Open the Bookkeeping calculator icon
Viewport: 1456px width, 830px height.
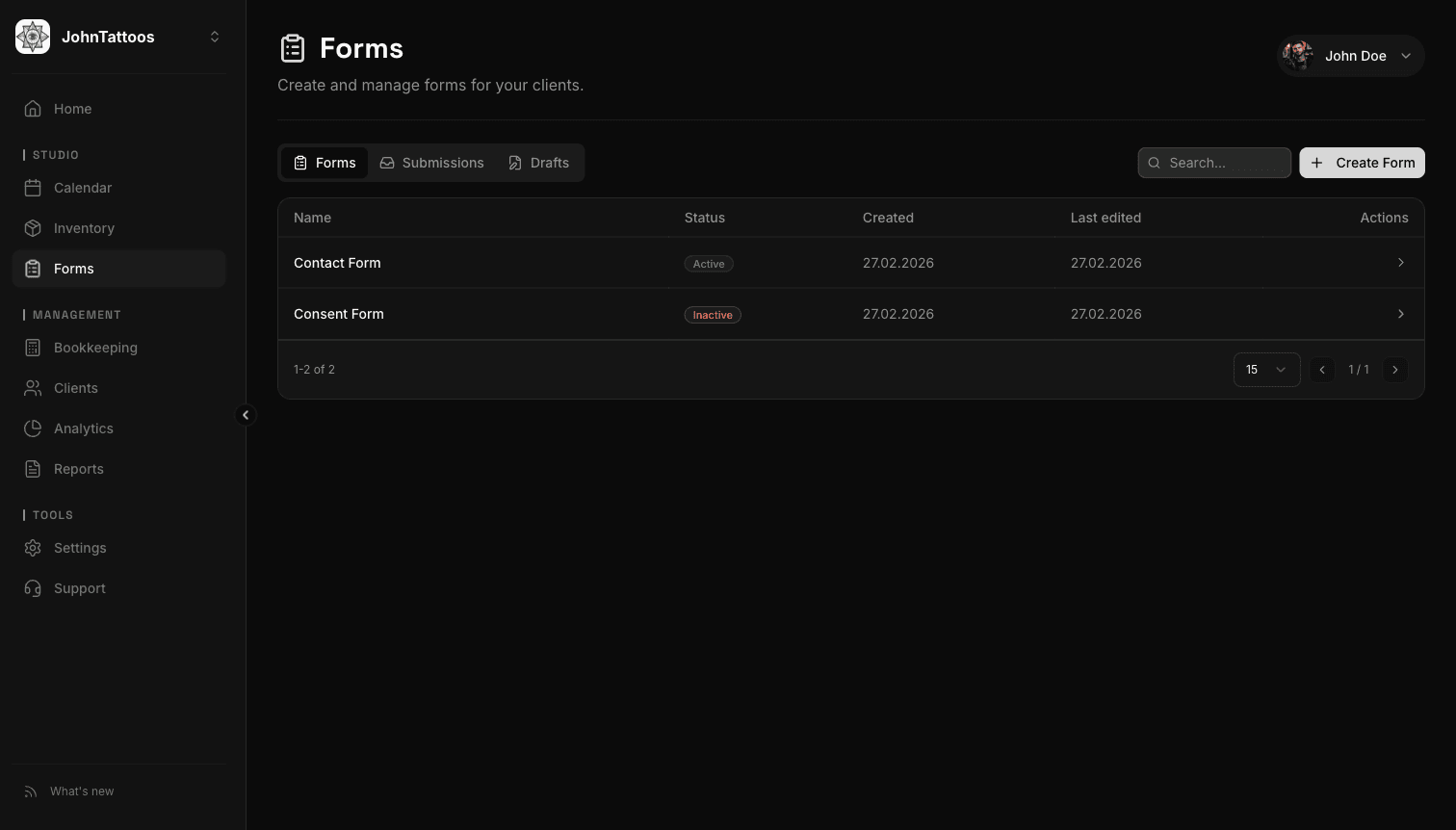point(33,348)
